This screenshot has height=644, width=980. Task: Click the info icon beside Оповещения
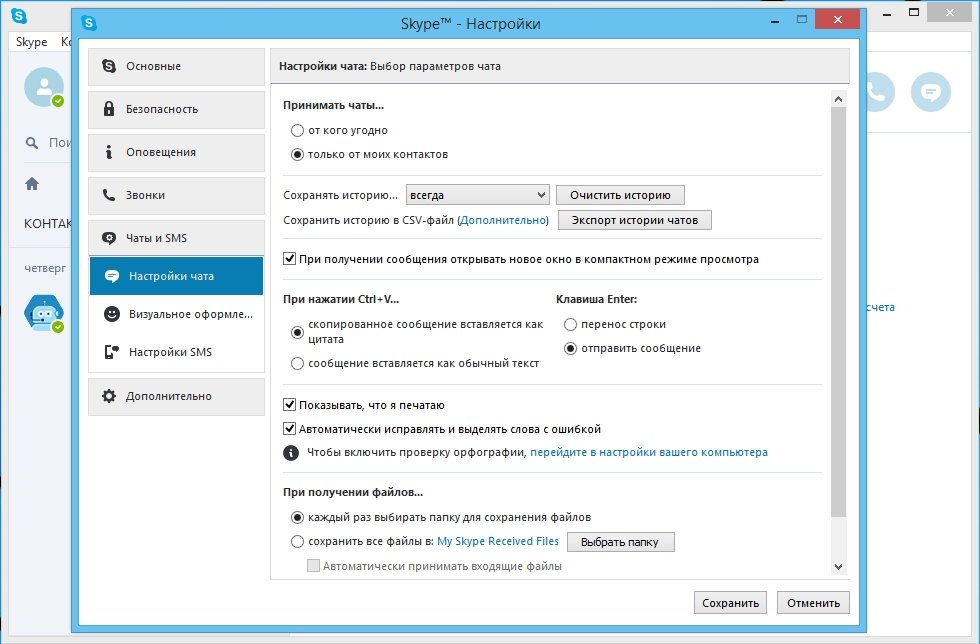point(109,152)
